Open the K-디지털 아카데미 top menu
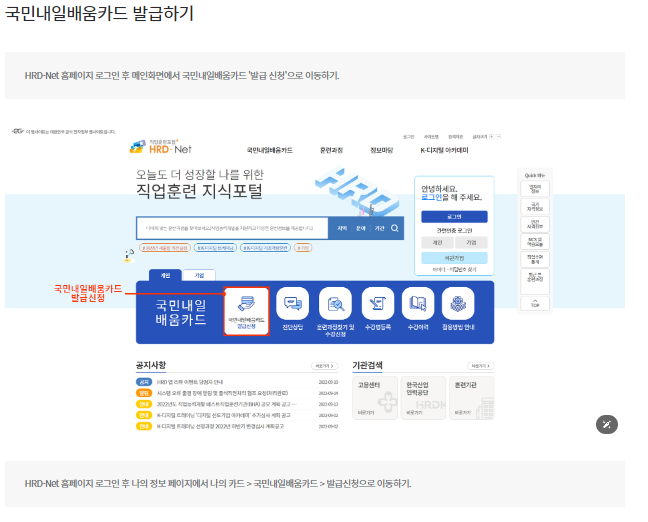This screenshot has height=522, width=648. 444,150
